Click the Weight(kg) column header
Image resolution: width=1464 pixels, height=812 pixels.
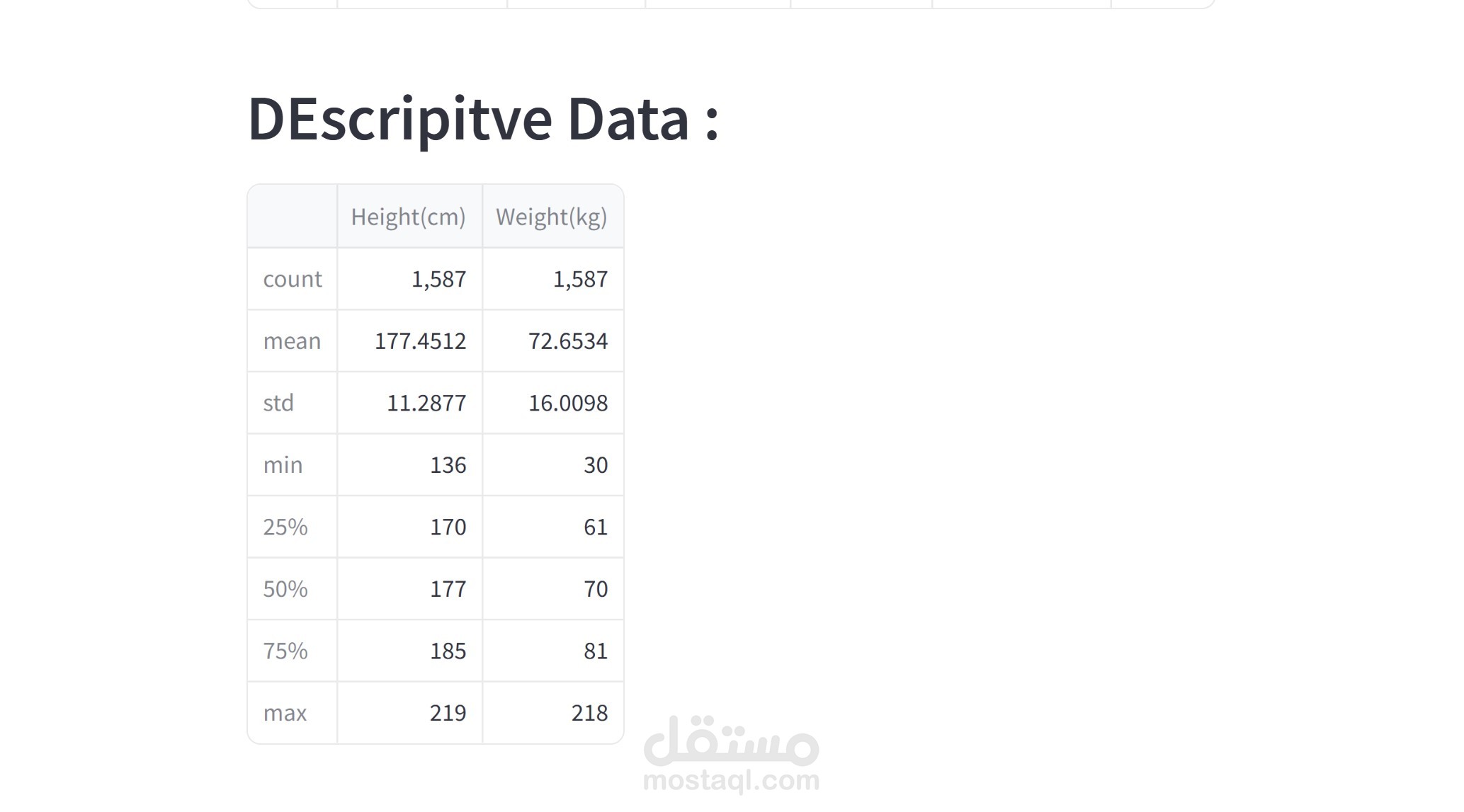coord(552,217)
